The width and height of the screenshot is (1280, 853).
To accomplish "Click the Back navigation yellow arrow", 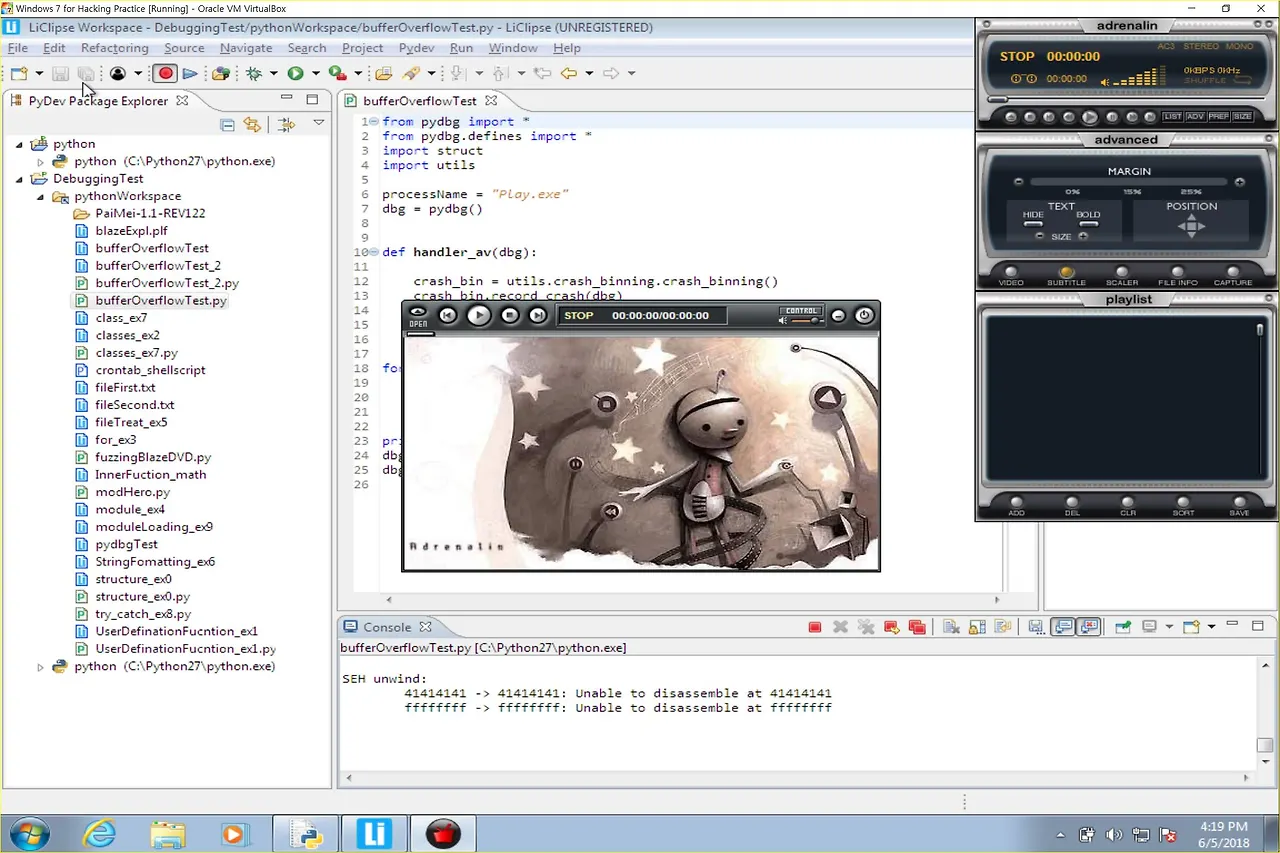I will (x=569, y=73).
